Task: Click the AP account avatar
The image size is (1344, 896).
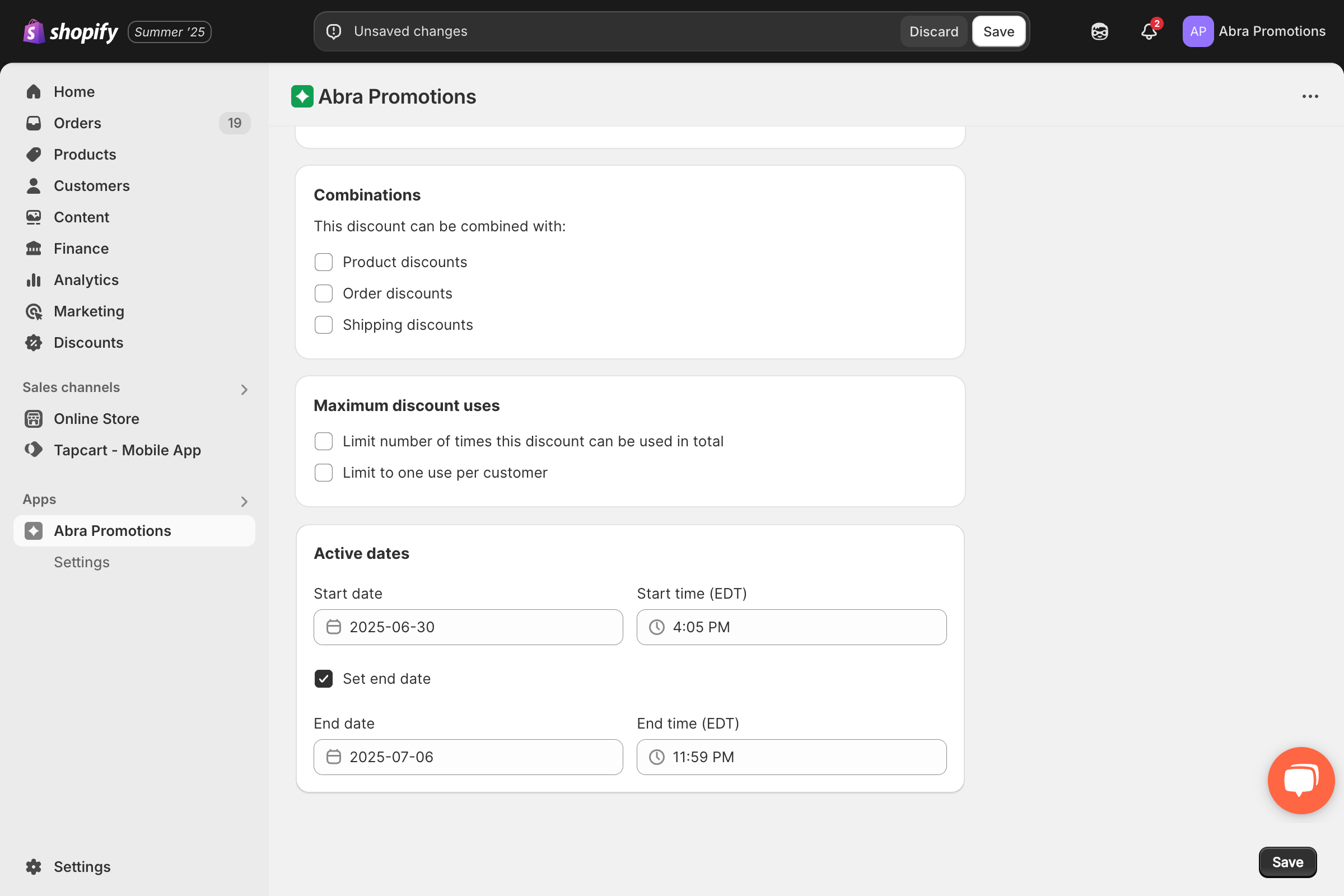Action: click(1198, 31)
